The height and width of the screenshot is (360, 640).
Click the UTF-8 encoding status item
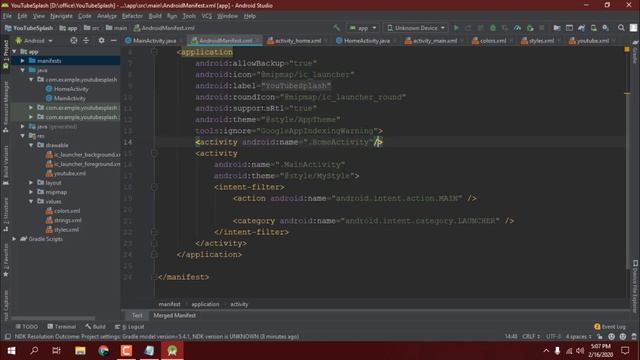click(554, 337)
